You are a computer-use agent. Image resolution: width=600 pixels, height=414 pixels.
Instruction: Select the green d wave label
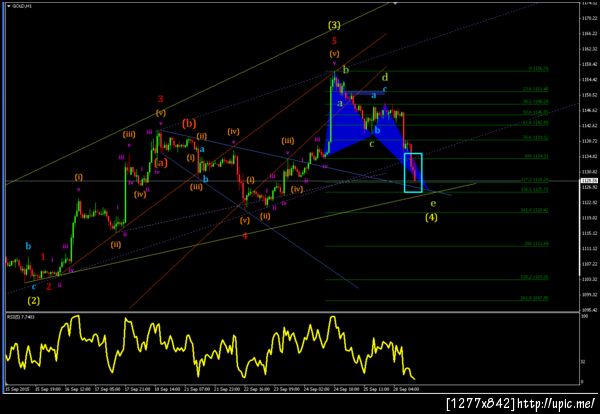(385, 77)
